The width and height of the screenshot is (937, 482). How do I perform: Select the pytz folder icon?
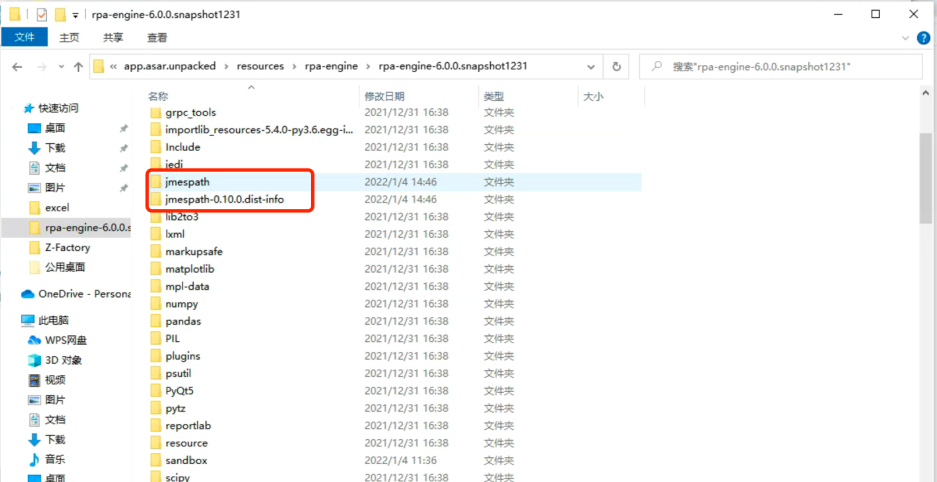pyautogui.click(x=155, y=408)
